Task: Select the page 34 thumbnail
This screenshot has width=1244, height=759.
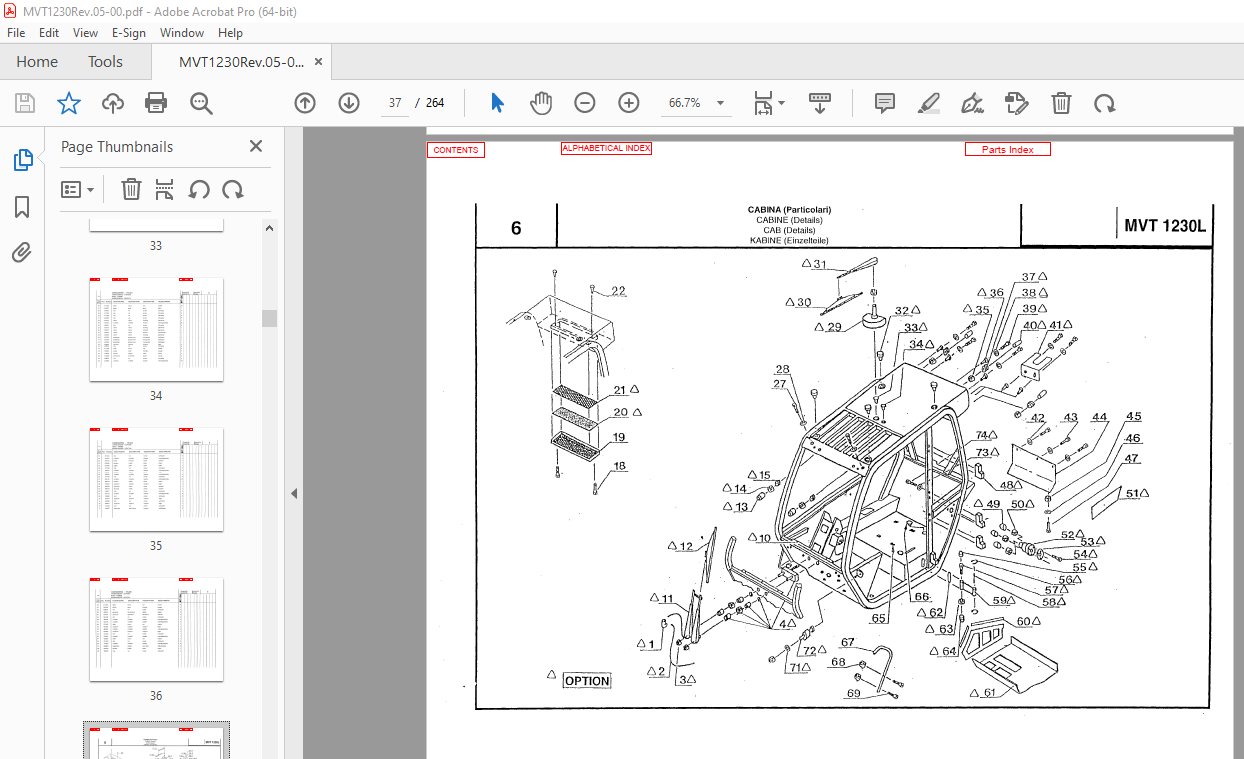Action: [x=156, y=329]
